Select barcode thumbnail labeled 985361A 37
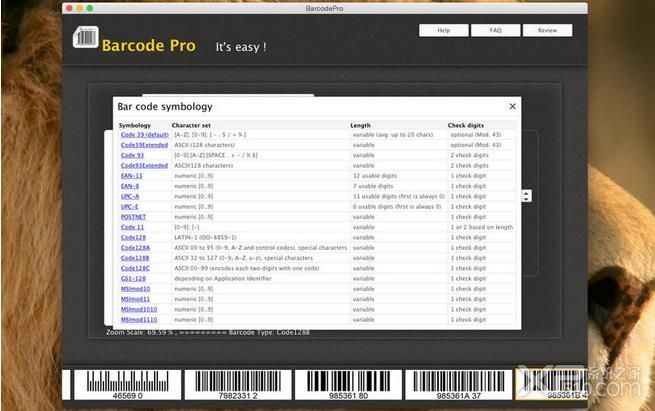Viewport: 655px width, 411px height. click(x=458, y=385)
